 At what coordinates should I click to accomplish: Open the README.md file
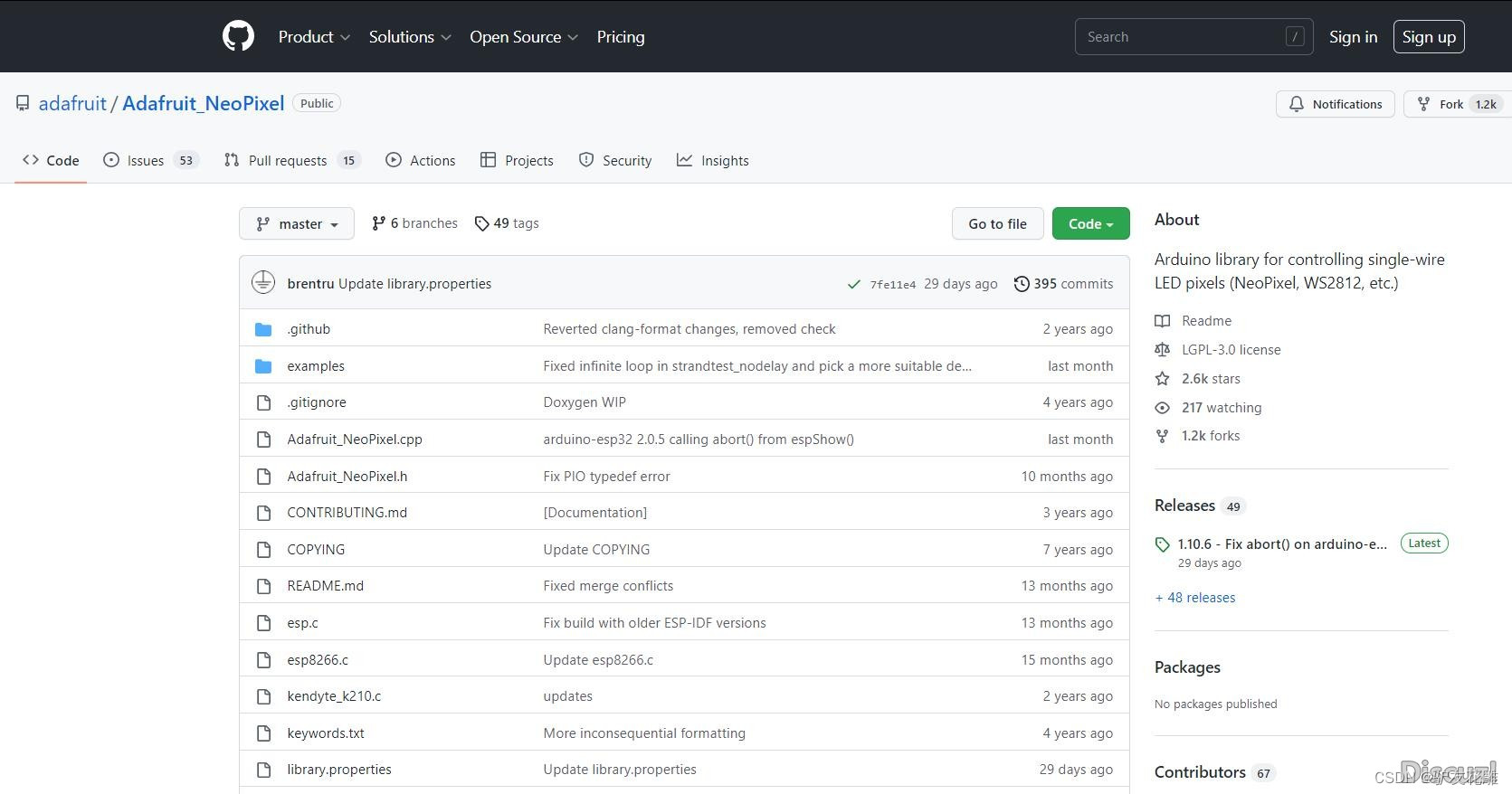coord(326,586)
